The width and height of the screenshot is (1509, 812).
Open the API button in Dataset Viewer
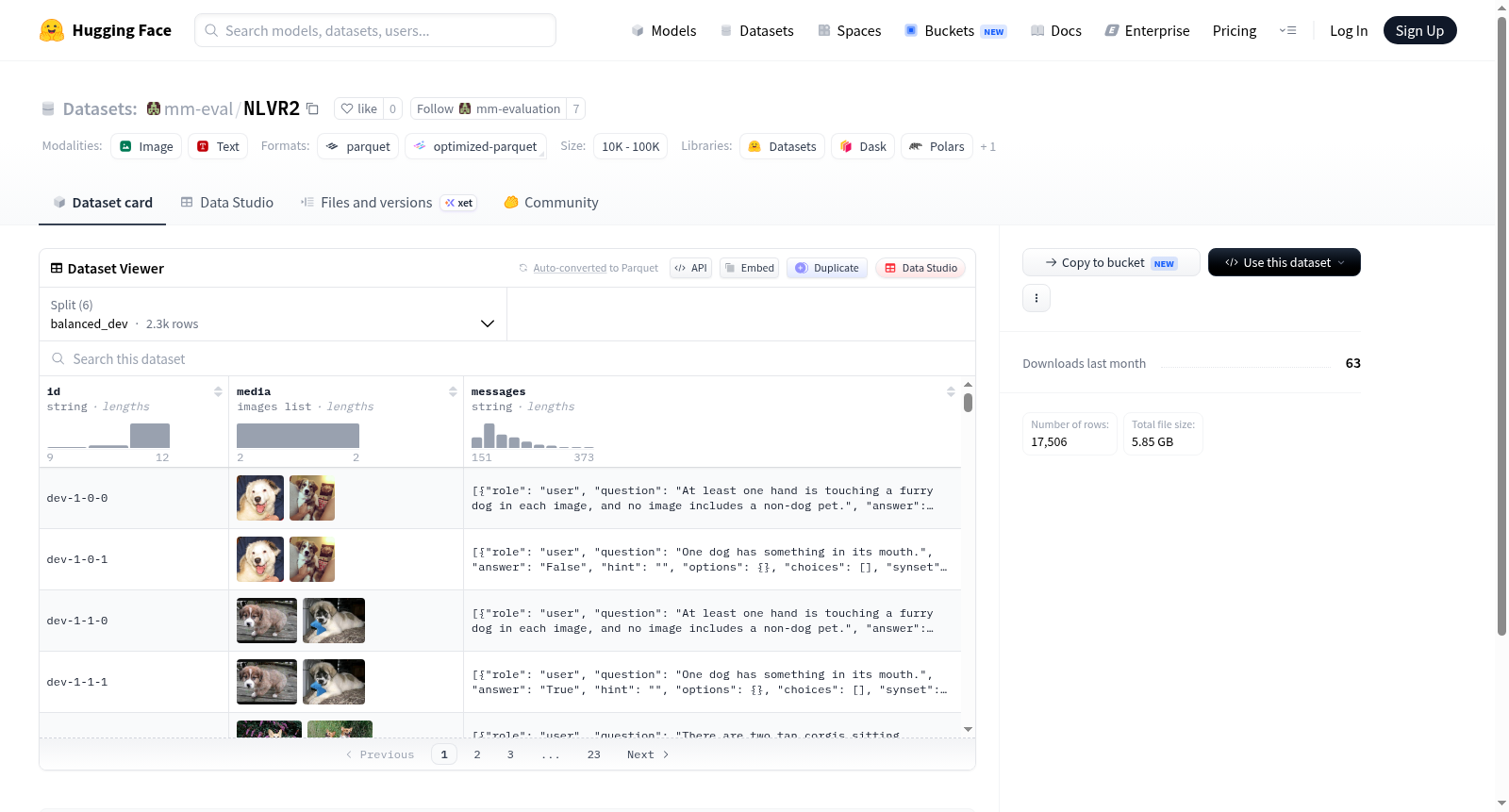[690, 268]
